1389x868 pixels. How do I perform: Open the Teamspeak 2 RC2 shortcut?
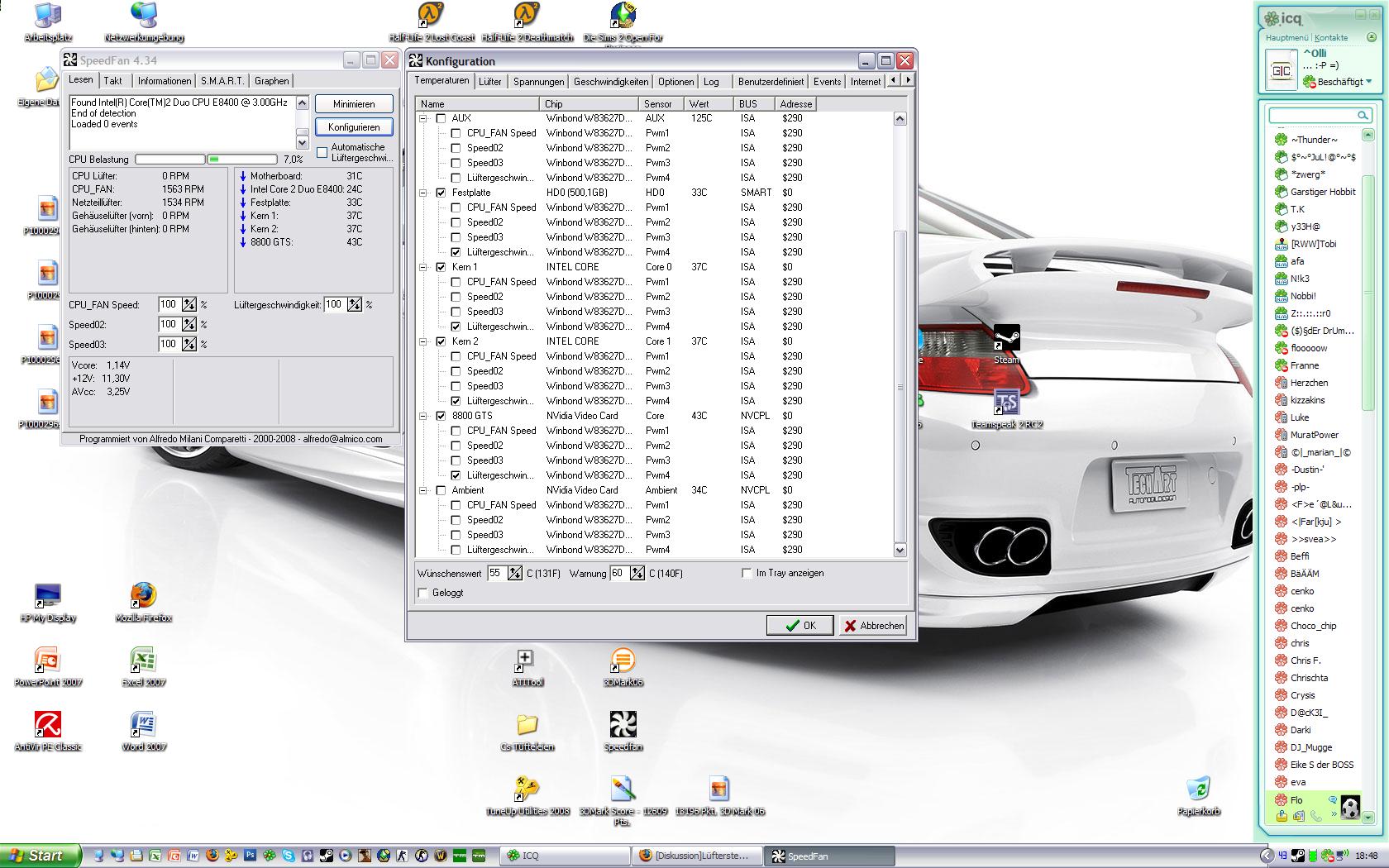point(1006,403)
